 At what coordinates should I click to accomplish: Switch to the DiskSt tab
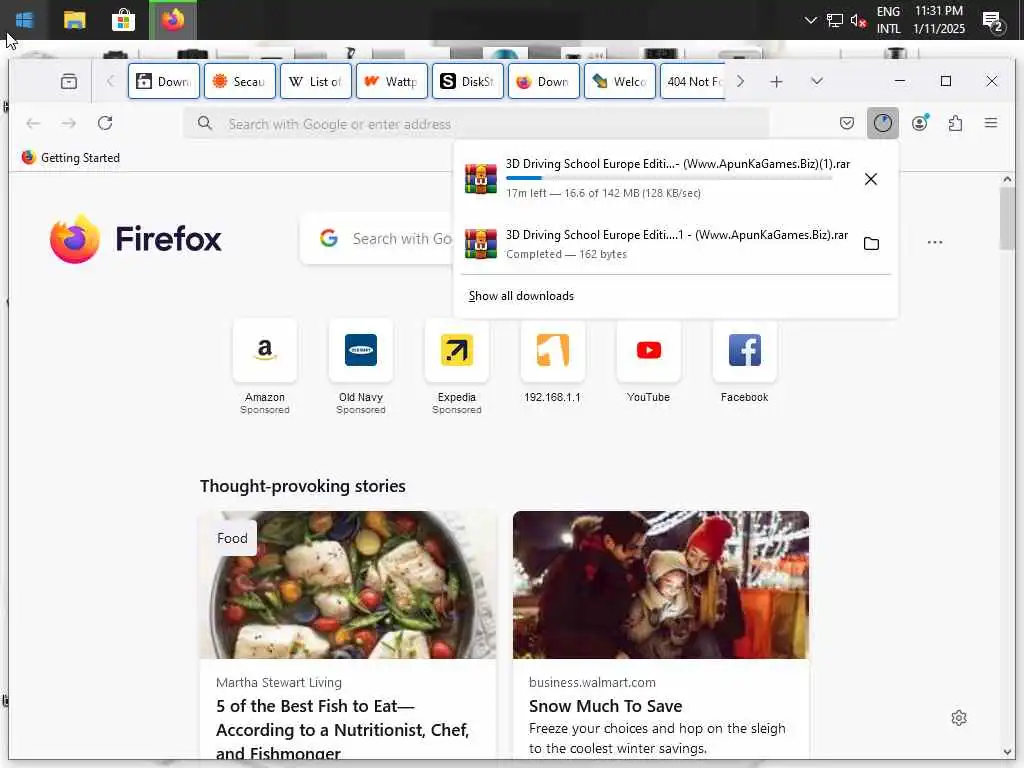468,82
